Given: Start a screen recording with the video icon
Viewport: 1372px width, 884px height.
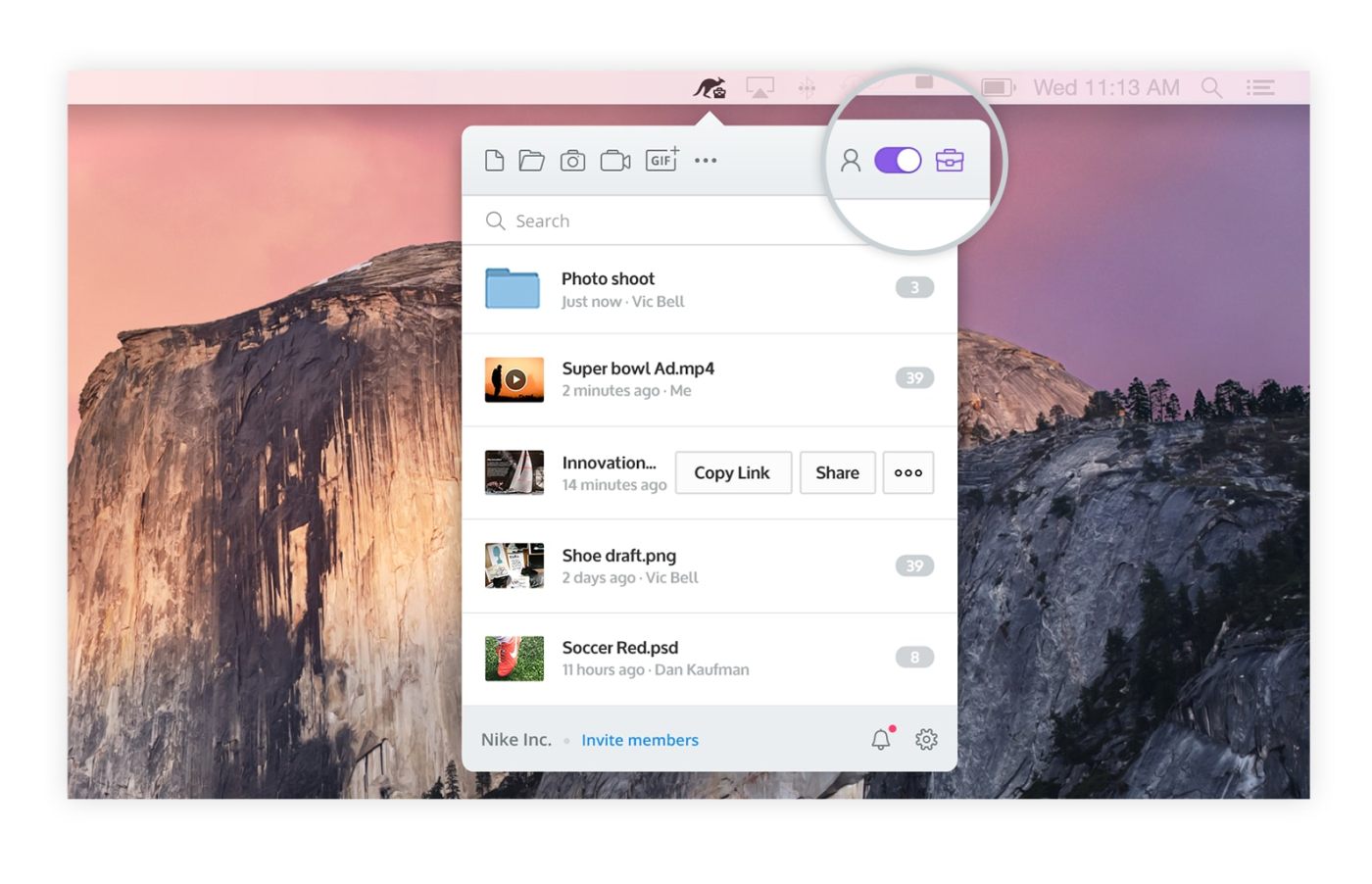Looking at the screenshot, I should point(614,160).
